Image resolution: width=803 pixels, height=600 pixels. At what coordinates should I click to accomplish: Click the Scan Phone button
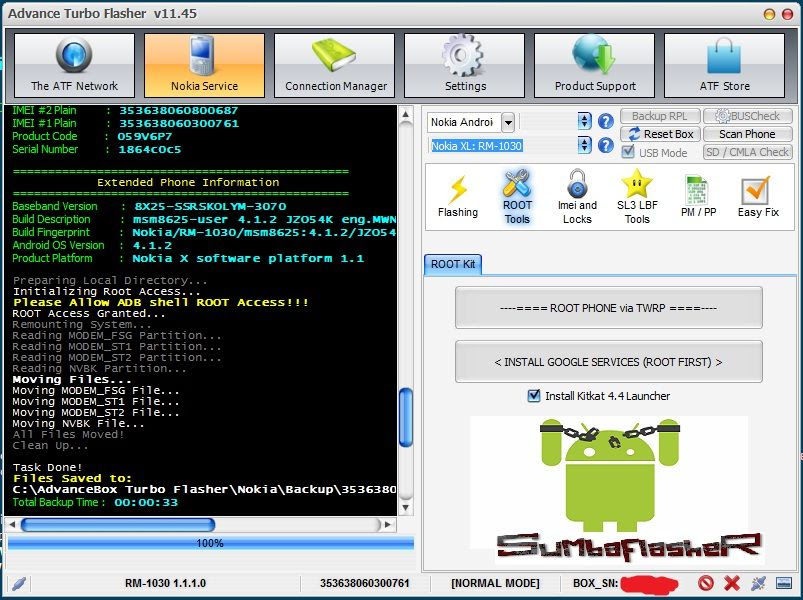coord(747,134)
